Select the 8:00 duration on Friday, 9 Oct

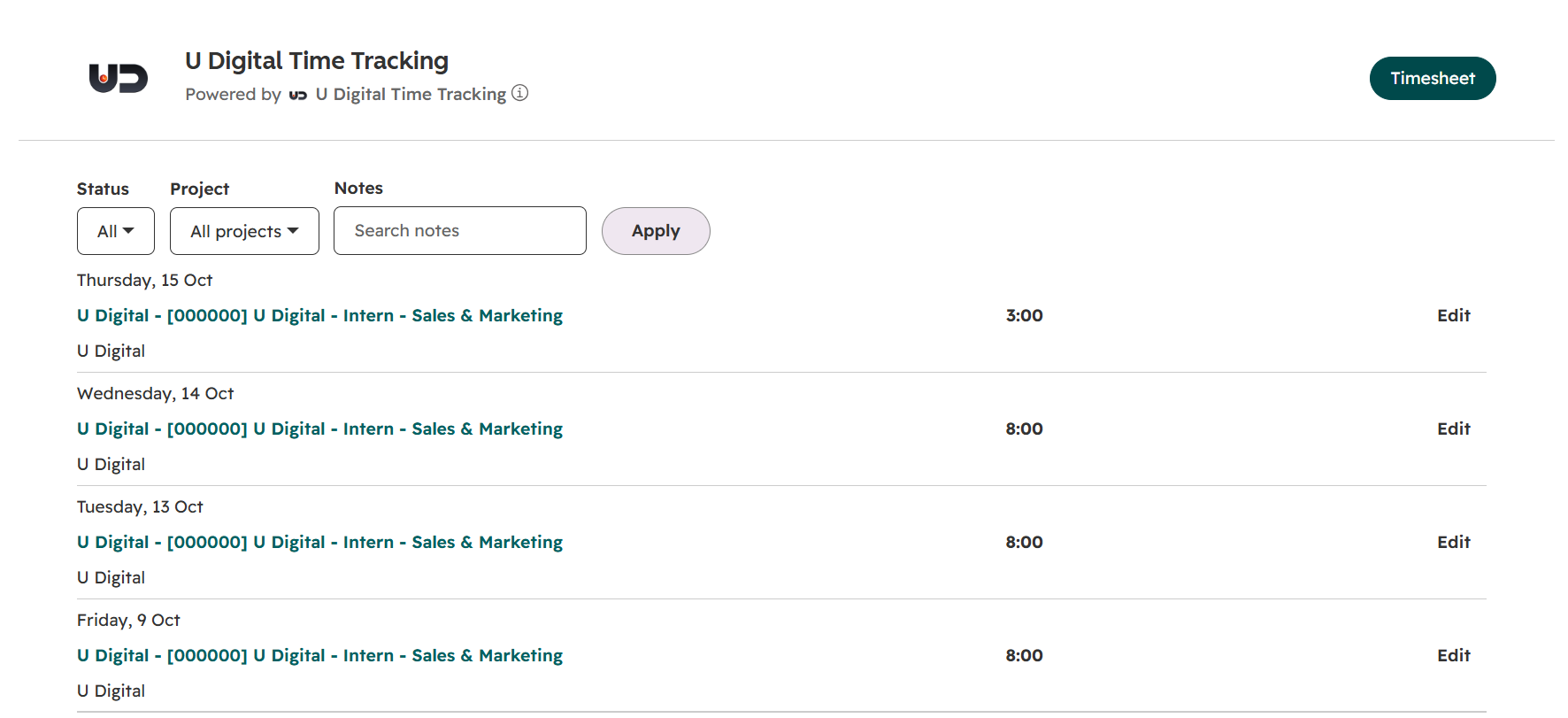1024,655
